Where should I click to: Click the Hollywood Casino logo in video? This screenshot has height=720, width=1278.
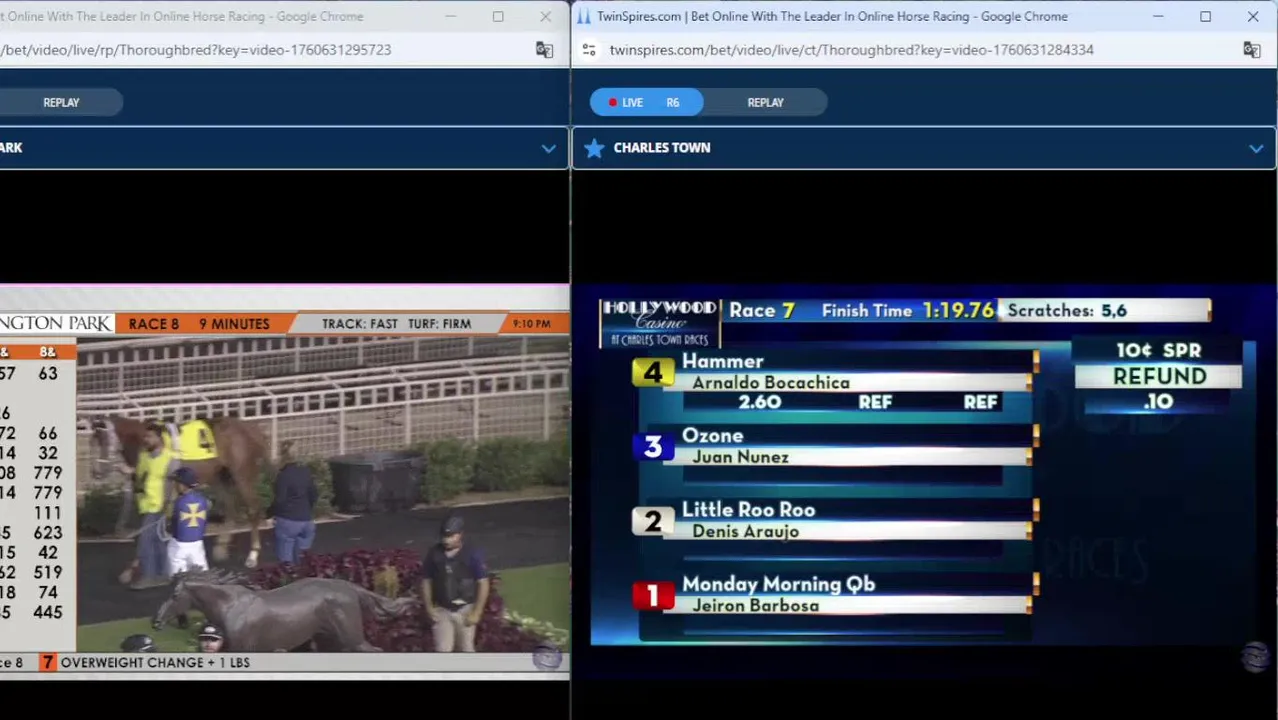point(659,322)
